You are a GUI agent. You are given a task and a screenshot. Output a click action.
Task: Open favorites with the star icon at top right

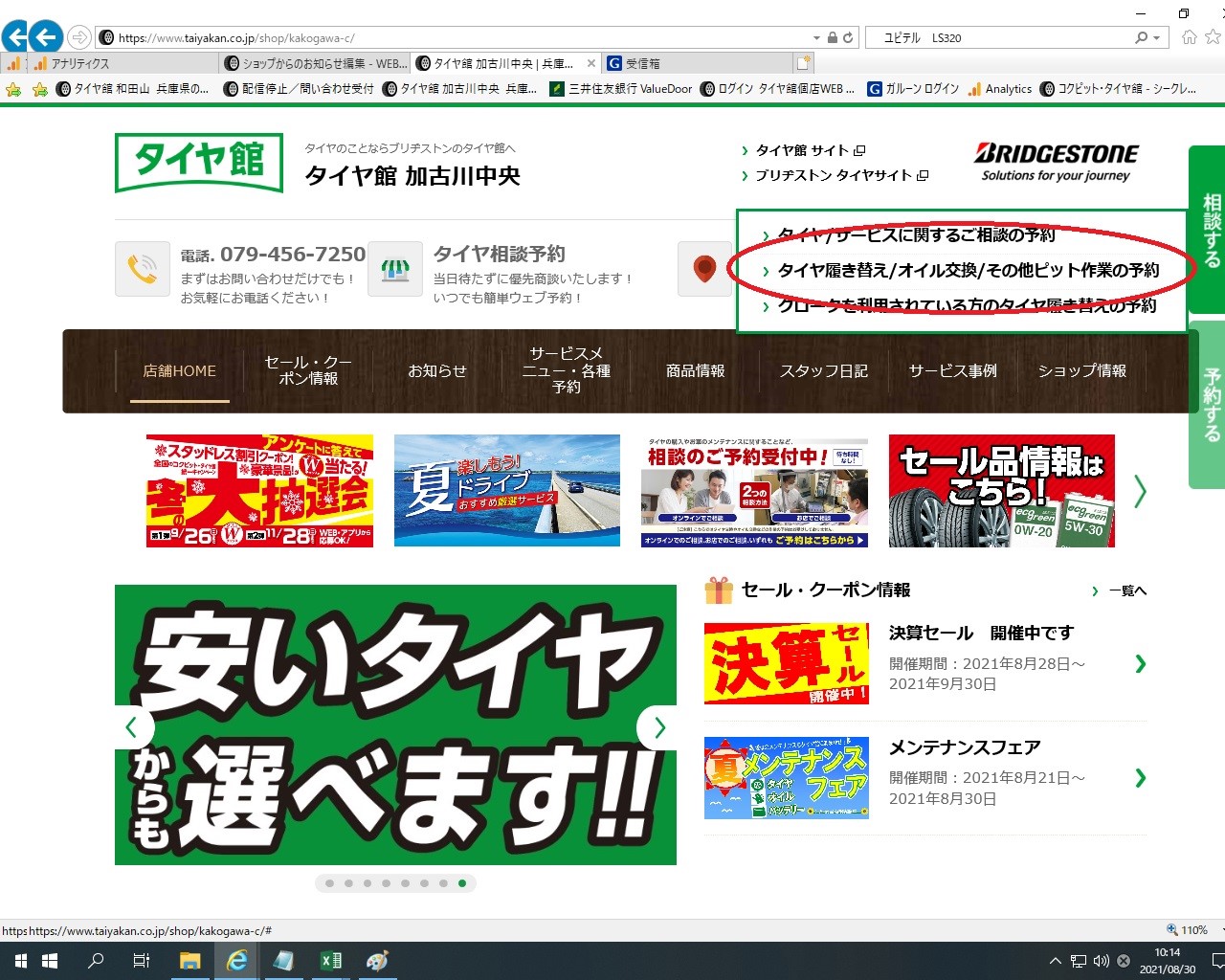click(1213, 37)
